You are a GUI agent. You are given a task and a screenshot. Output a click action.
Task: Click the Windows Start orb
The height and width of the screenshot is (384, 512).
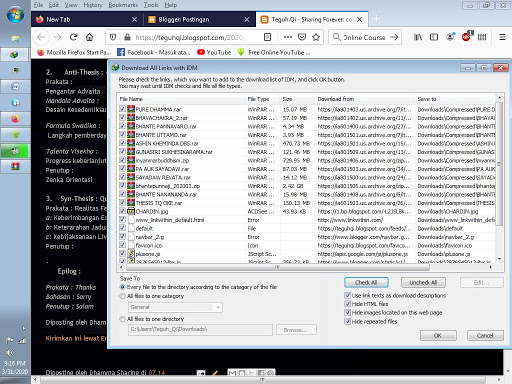pos(15,15)
